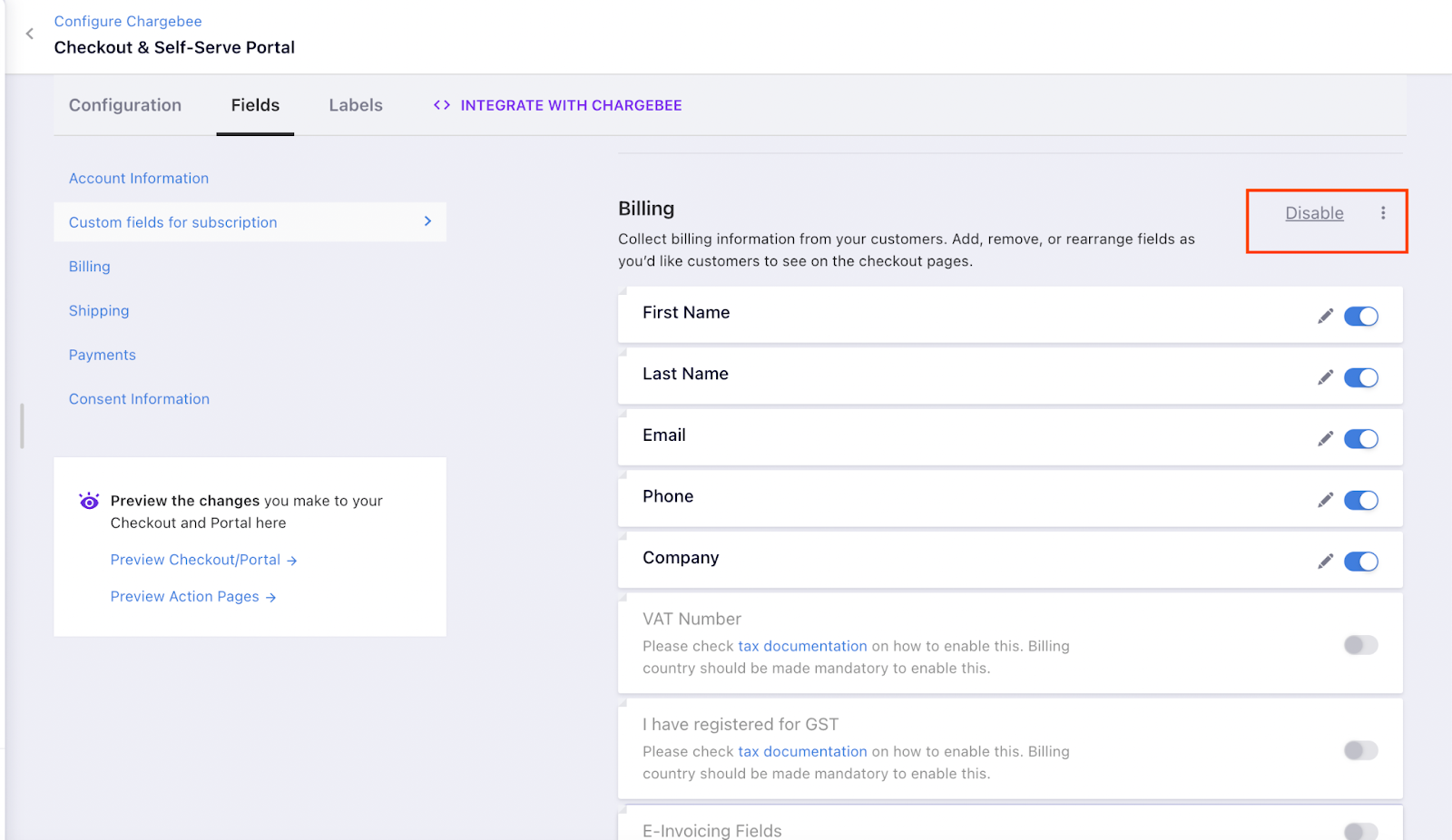Click the E-Invoicing Fields label
The image size is (1452, 840).
pos(712,831)
